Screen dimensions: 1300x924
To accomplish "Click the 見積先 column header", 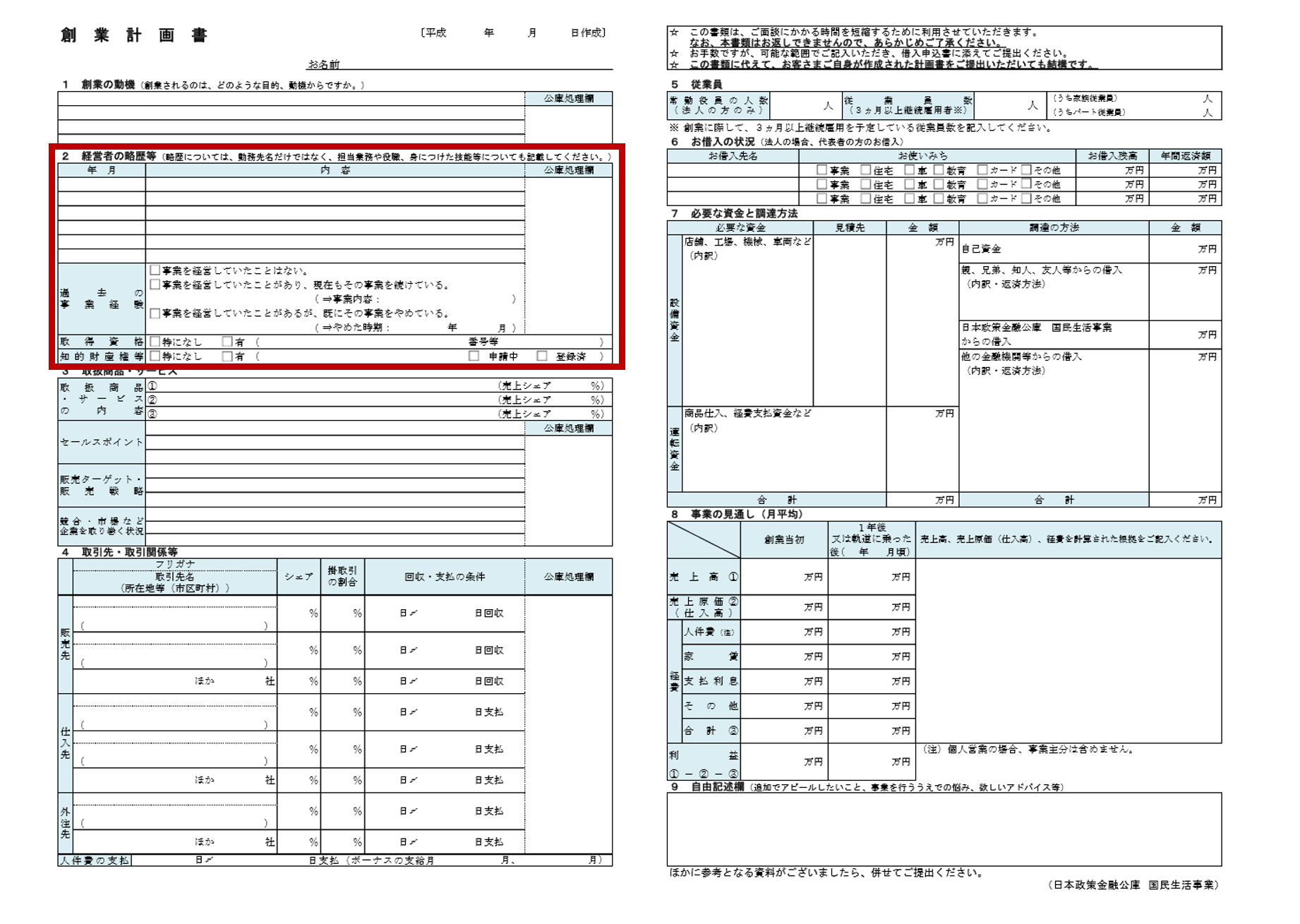I will (x=850, y=228).
